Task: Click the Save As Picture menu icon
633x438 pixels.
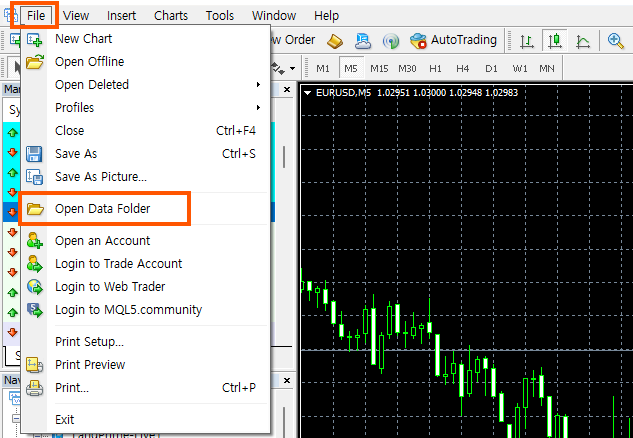Action: (x=35, y=177)
